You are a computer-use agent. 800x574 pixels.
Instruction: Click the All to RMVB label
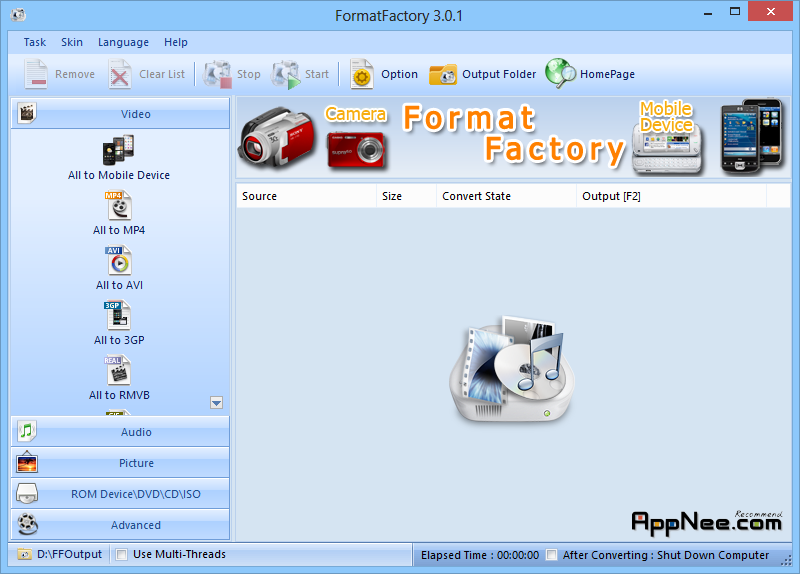coord(119,395)
